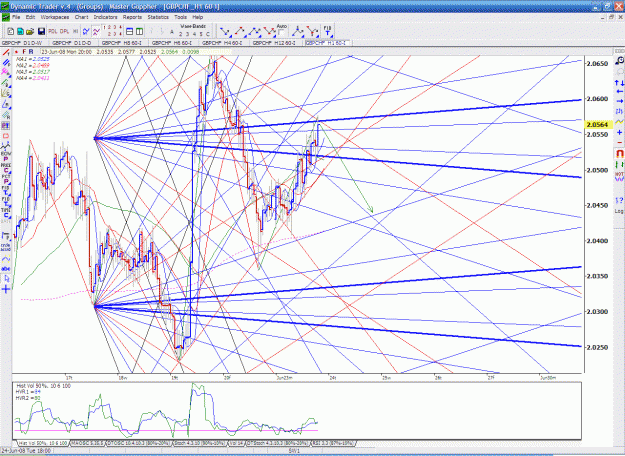Select the red trend line drawing tool

[6, 53]
